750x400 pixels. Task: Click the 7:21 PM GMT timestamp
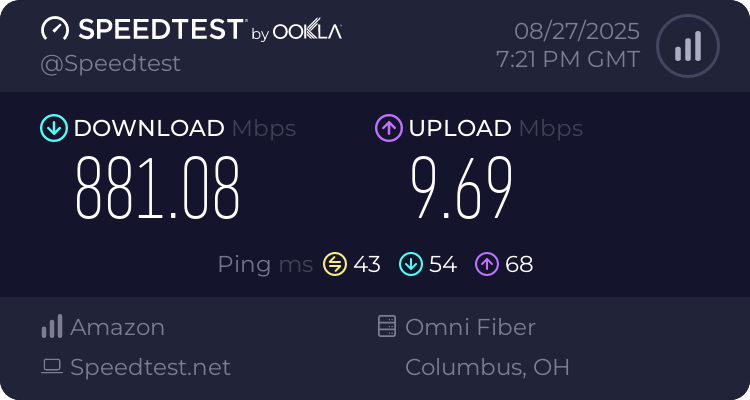(x=567, y=60)
